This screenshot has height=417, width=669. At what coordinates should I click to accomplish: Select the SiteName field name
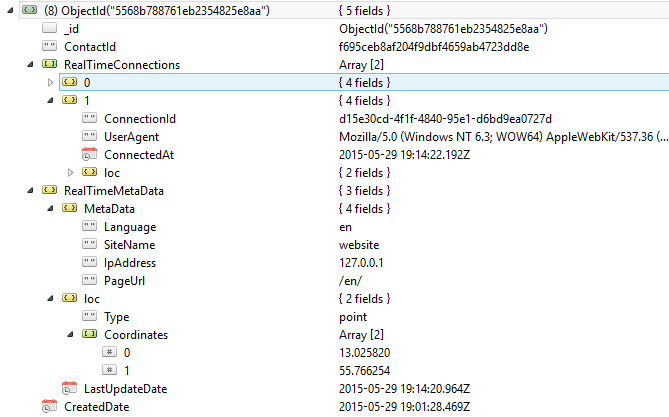coord(129,245)
